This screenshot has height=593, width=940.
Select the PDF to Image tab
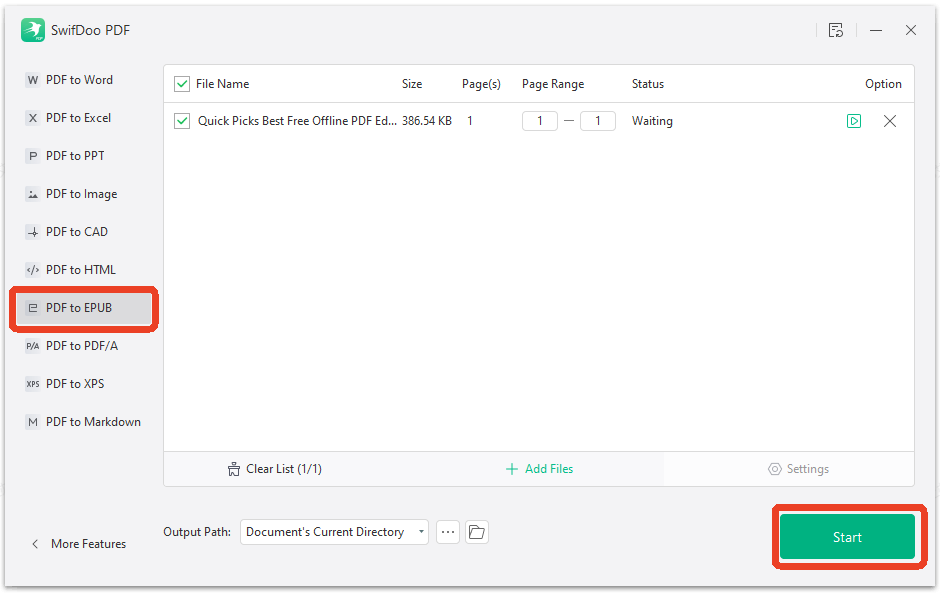84,194
